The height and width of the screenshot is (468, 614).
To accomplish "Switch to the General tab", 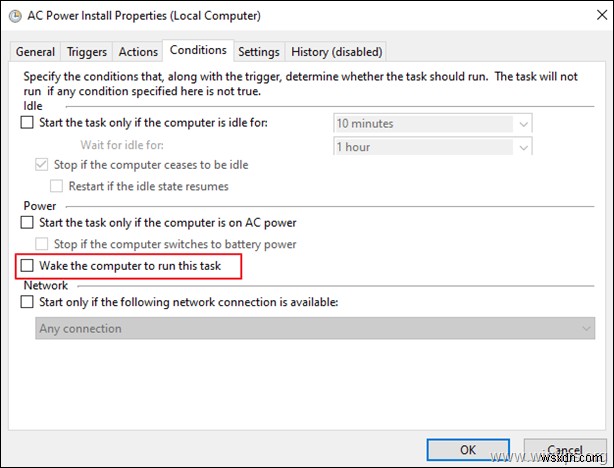I will click(x=36, y=52).
